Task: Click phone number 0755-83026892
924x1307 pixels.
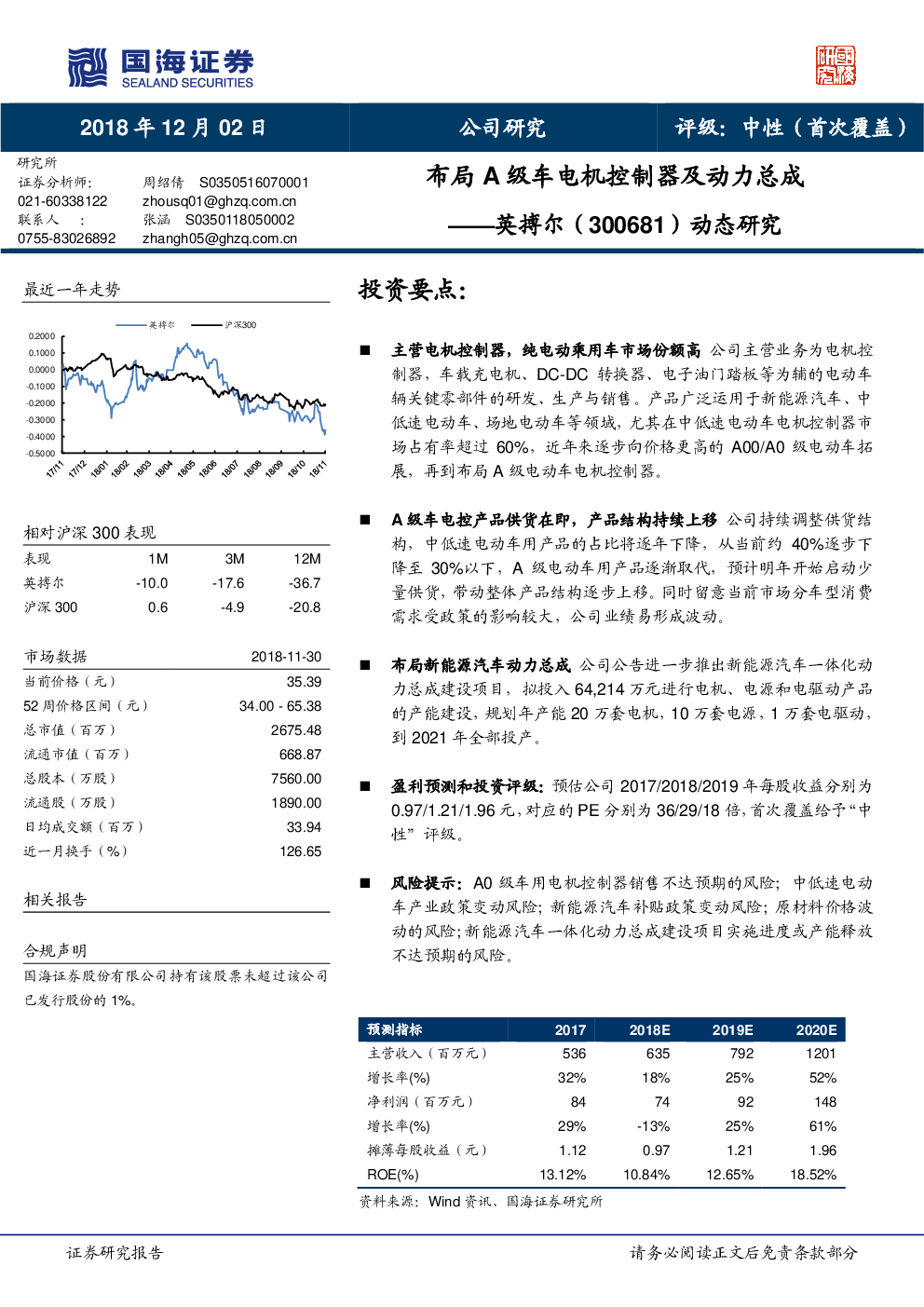Action: 67,238
